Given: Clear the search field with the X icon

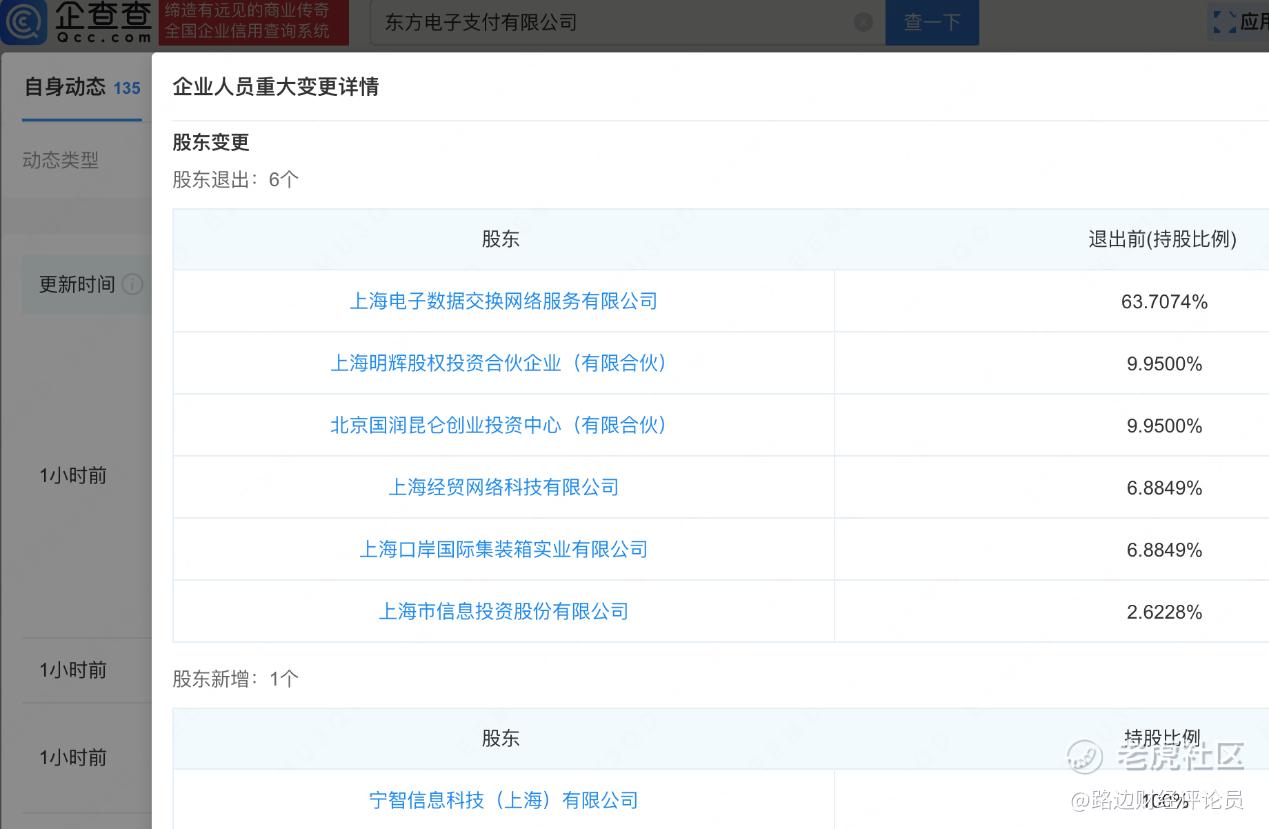Looking at the screenshot, I should pos(863,22).
